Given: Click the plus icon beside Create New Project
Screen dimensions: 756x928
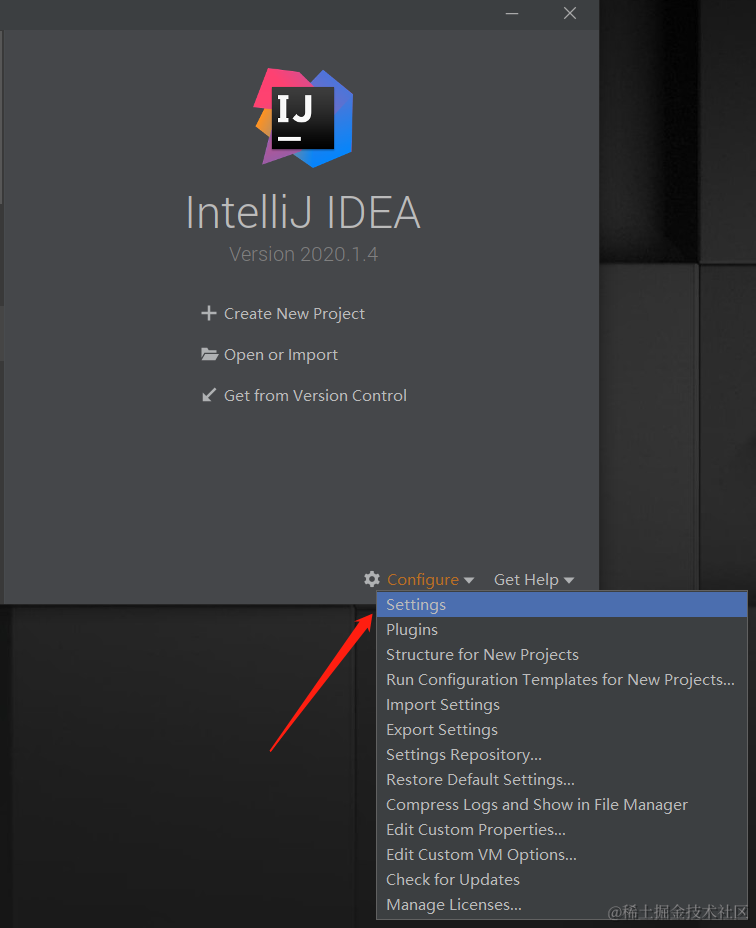Looking at the screenshot, I should click(x=208, y=313).
